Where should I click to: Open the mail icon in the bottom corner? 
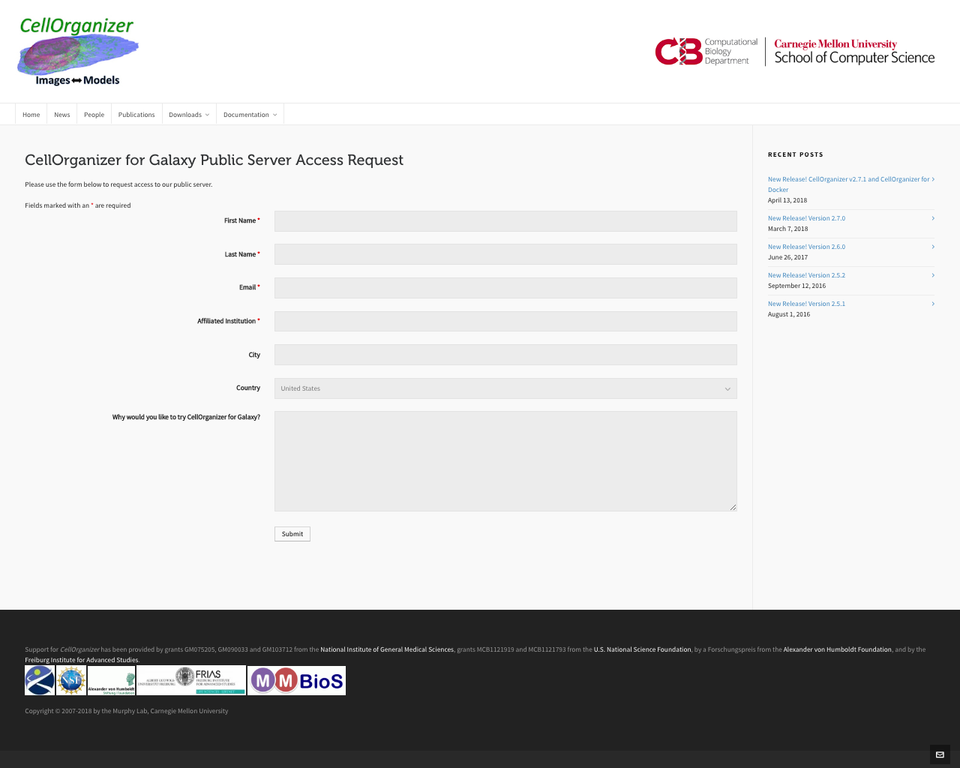(940, 755)
